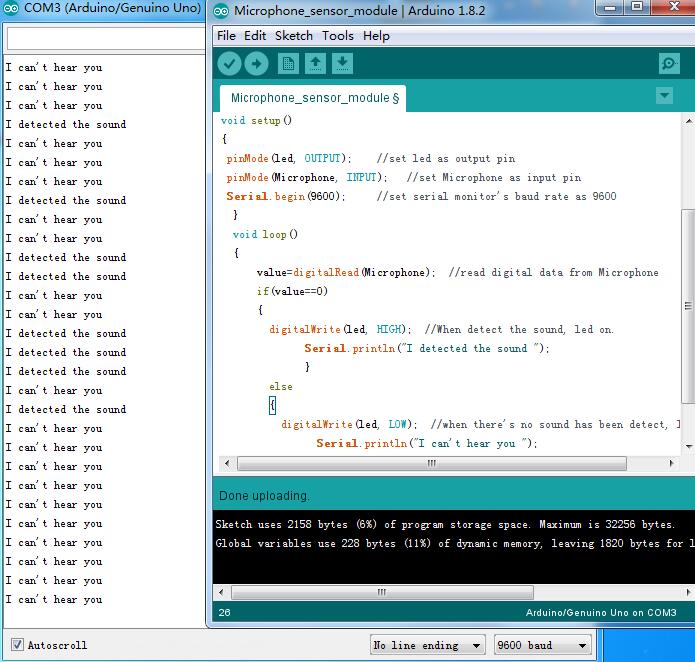Open the No line ending dropdown
The height and width of the screenshot is (662, 695).
pyautogui.click(x=428, y=645)
